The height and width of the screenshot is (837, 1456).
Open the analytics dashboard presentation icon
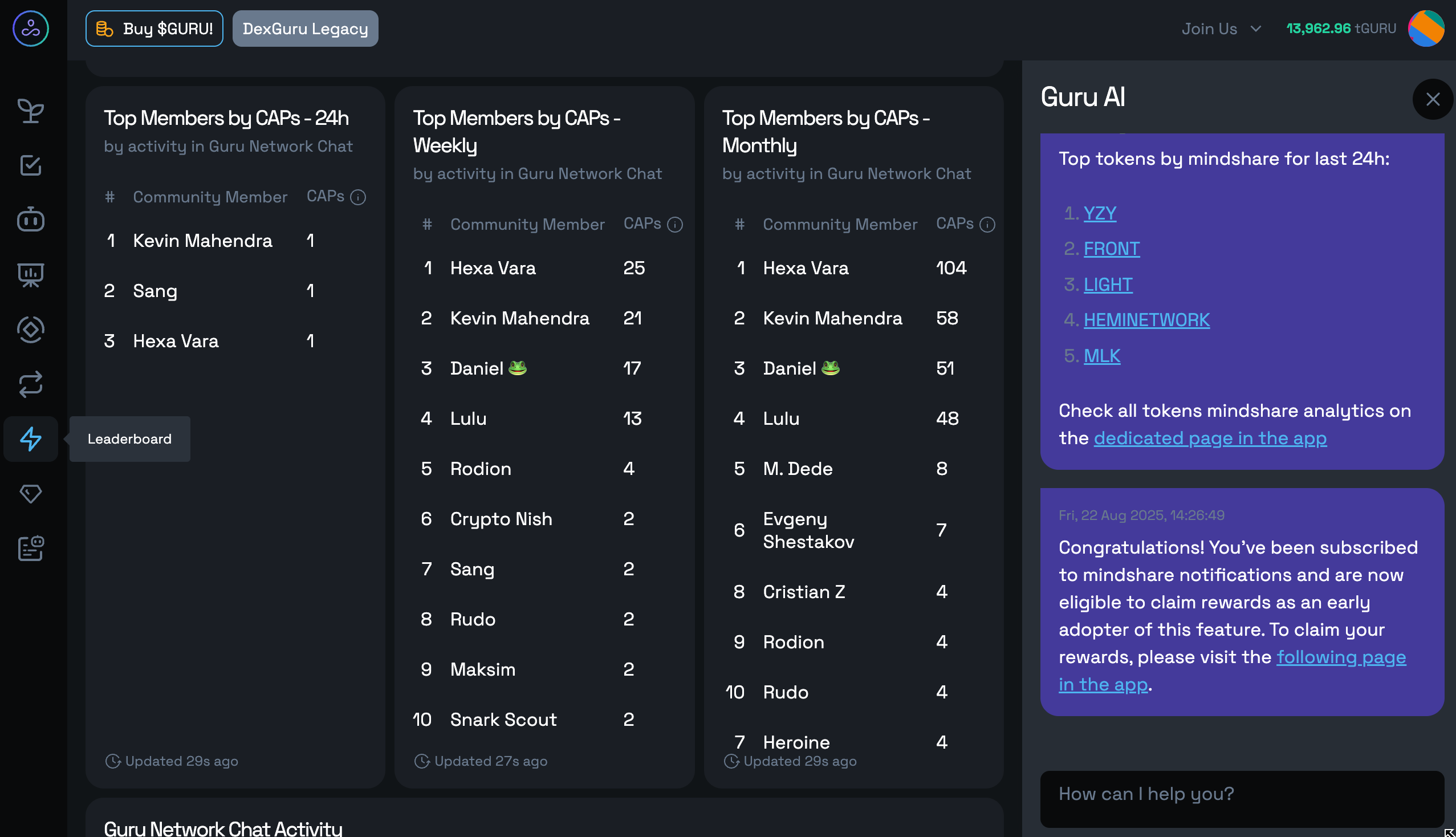[x=30, y=275]
